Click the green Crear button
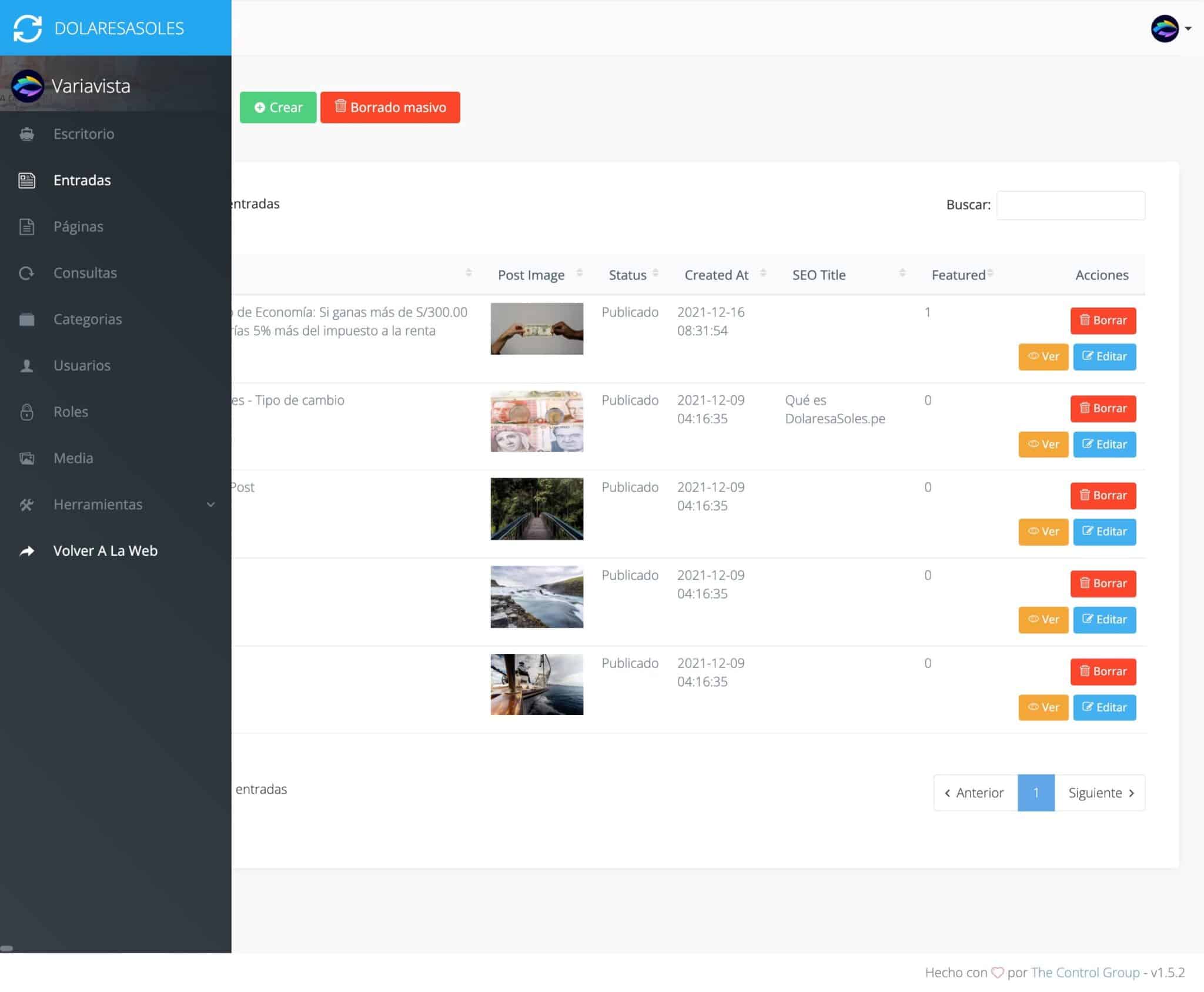Image resolution: width=1204 pixels, height=992 pixels. (278, 108)
